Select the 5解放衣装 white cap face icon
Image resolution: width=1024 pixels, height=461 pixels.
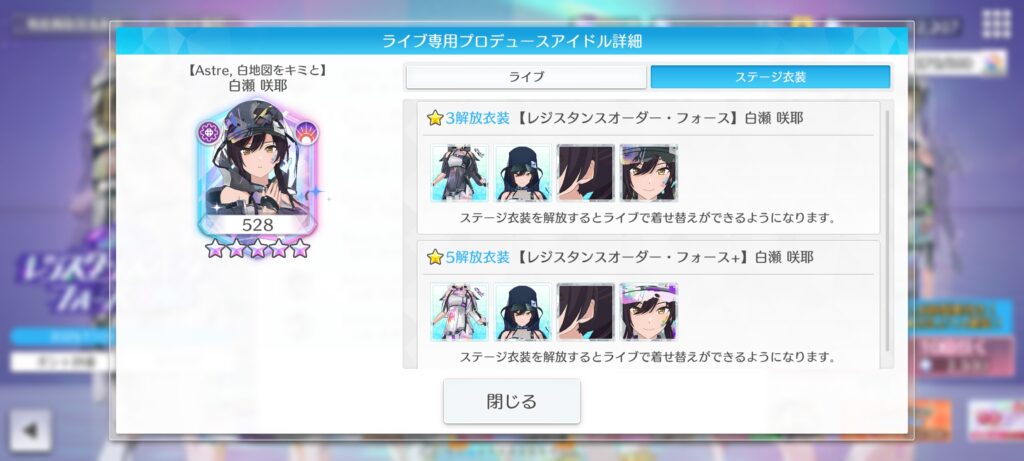coord(648,311)
